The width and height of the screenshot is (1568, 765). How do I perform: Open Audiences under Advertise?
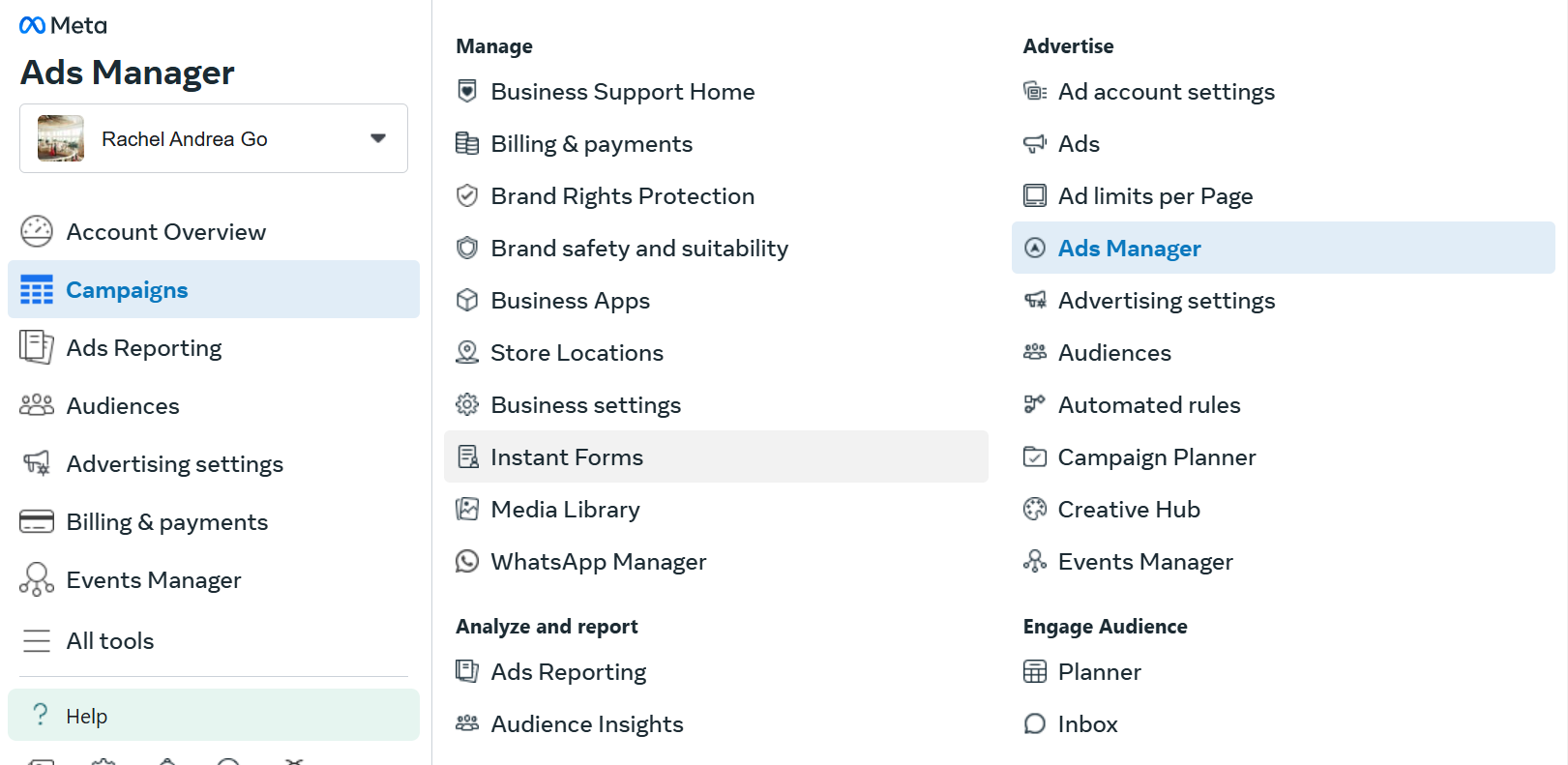tap(1284, 353)
